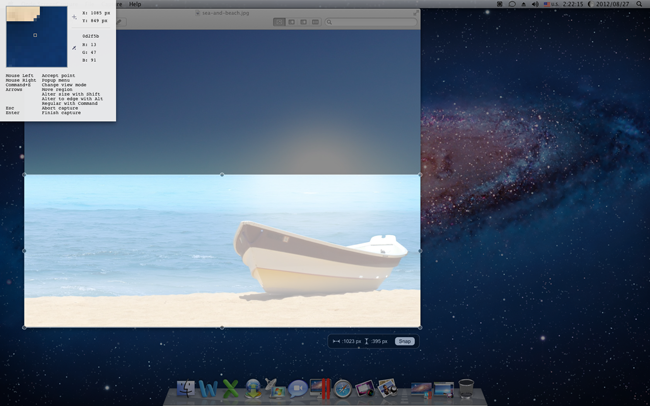Click the volume icon in the menu bar
The image size is (650, 406).
point(535,4)
